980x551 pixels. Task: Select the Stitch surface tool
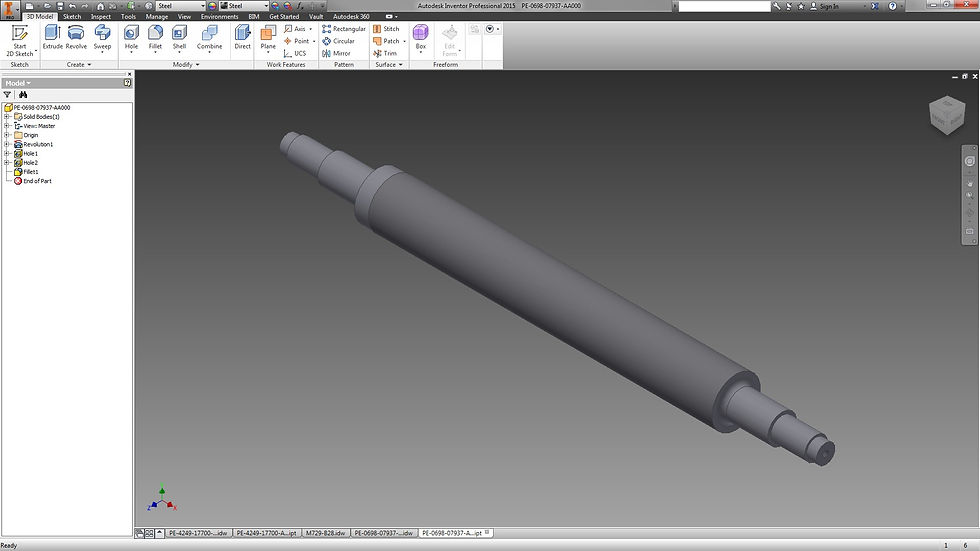386,29
